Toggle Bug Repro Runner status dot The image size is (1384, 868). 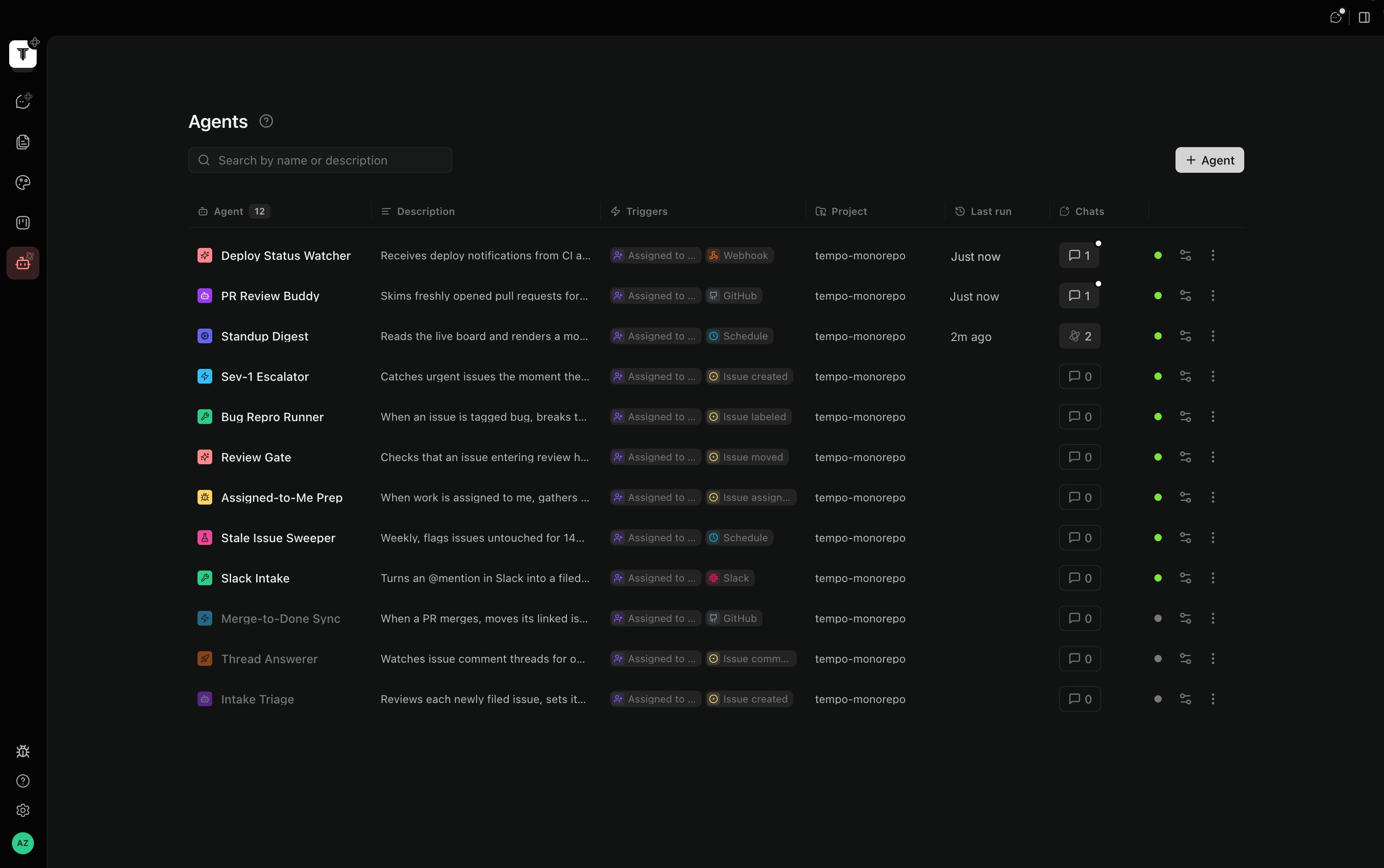click(1158, 417)
